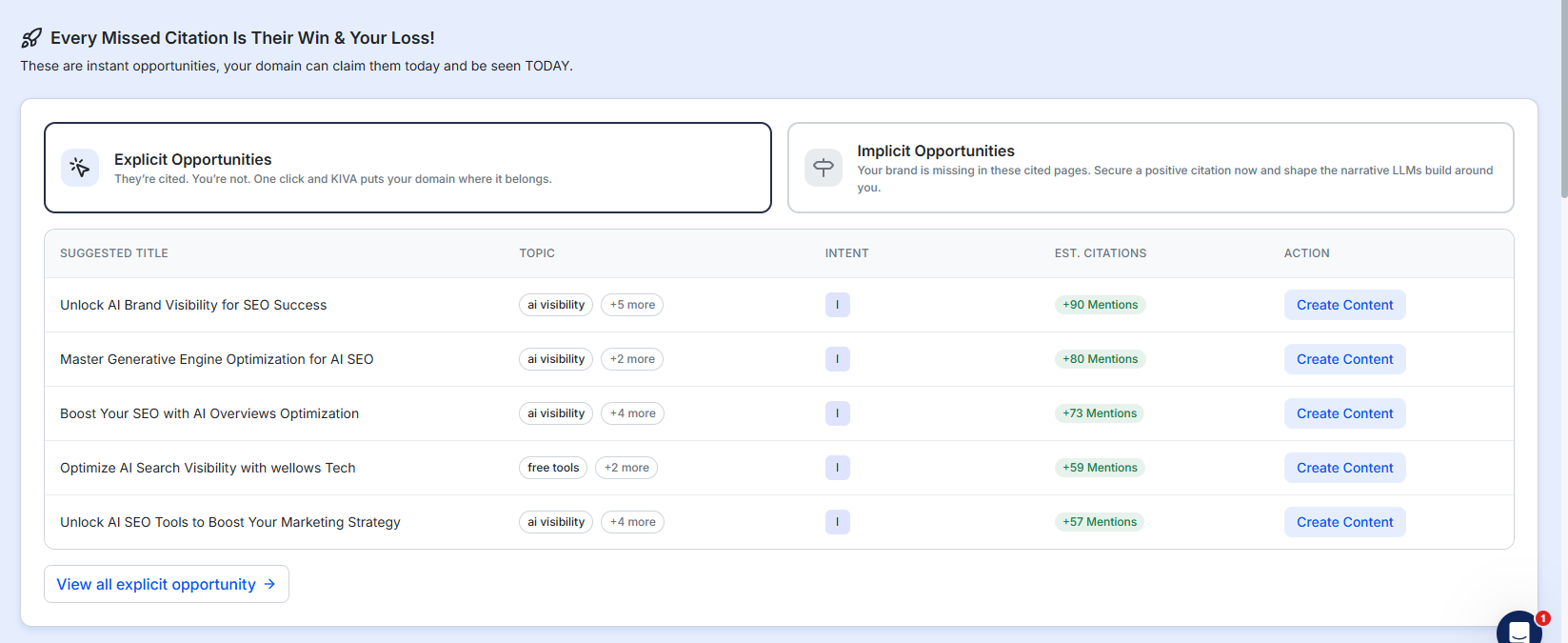This screenshot has height=643, width=1568.
Task: Click the +90 Mentions badge
Action: coord(1100,305)
